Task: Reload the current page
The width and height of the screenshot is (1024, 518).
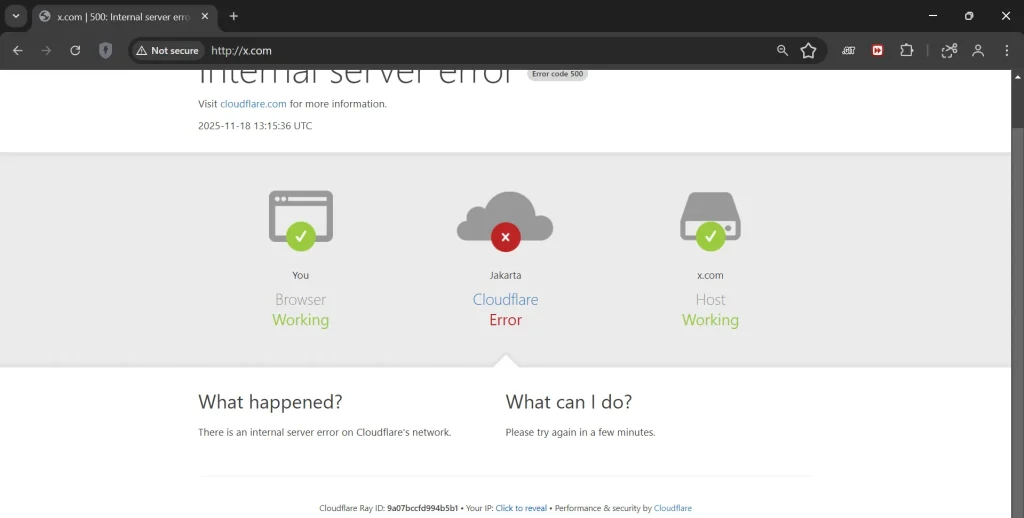Action: 75,50
